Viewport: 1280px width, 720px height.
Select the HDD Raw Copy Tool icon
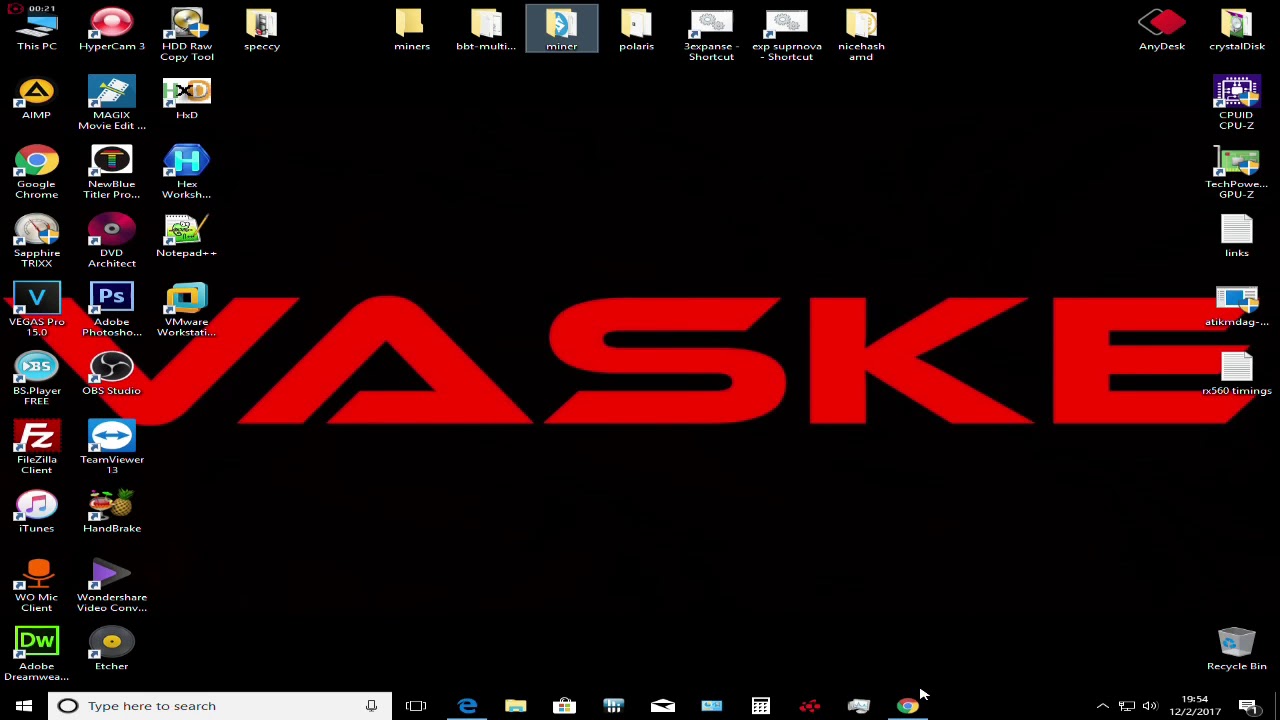[187, 35]
